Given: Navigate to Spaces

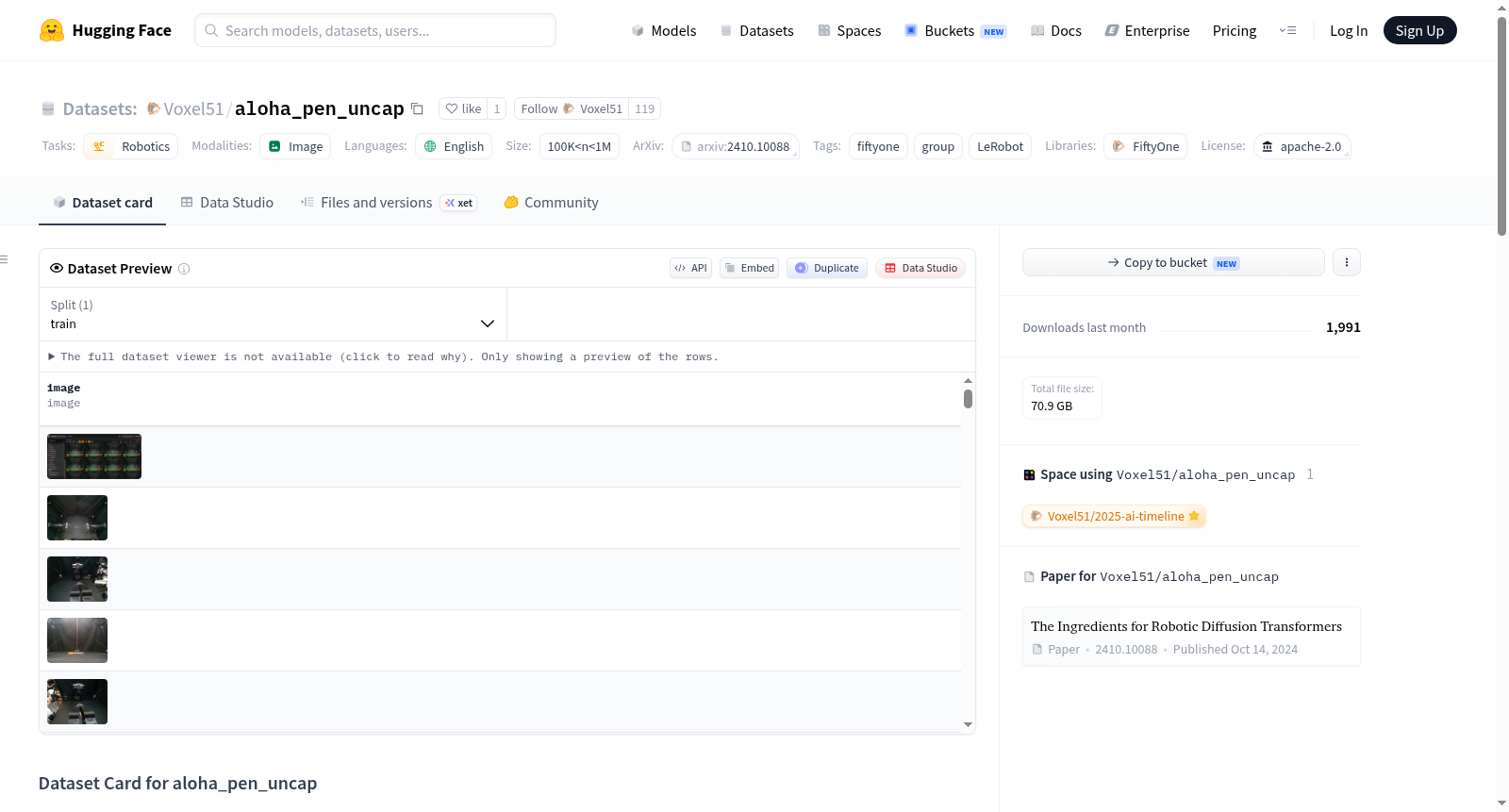Looking at the screenshot, I should (x=850, y=30).
